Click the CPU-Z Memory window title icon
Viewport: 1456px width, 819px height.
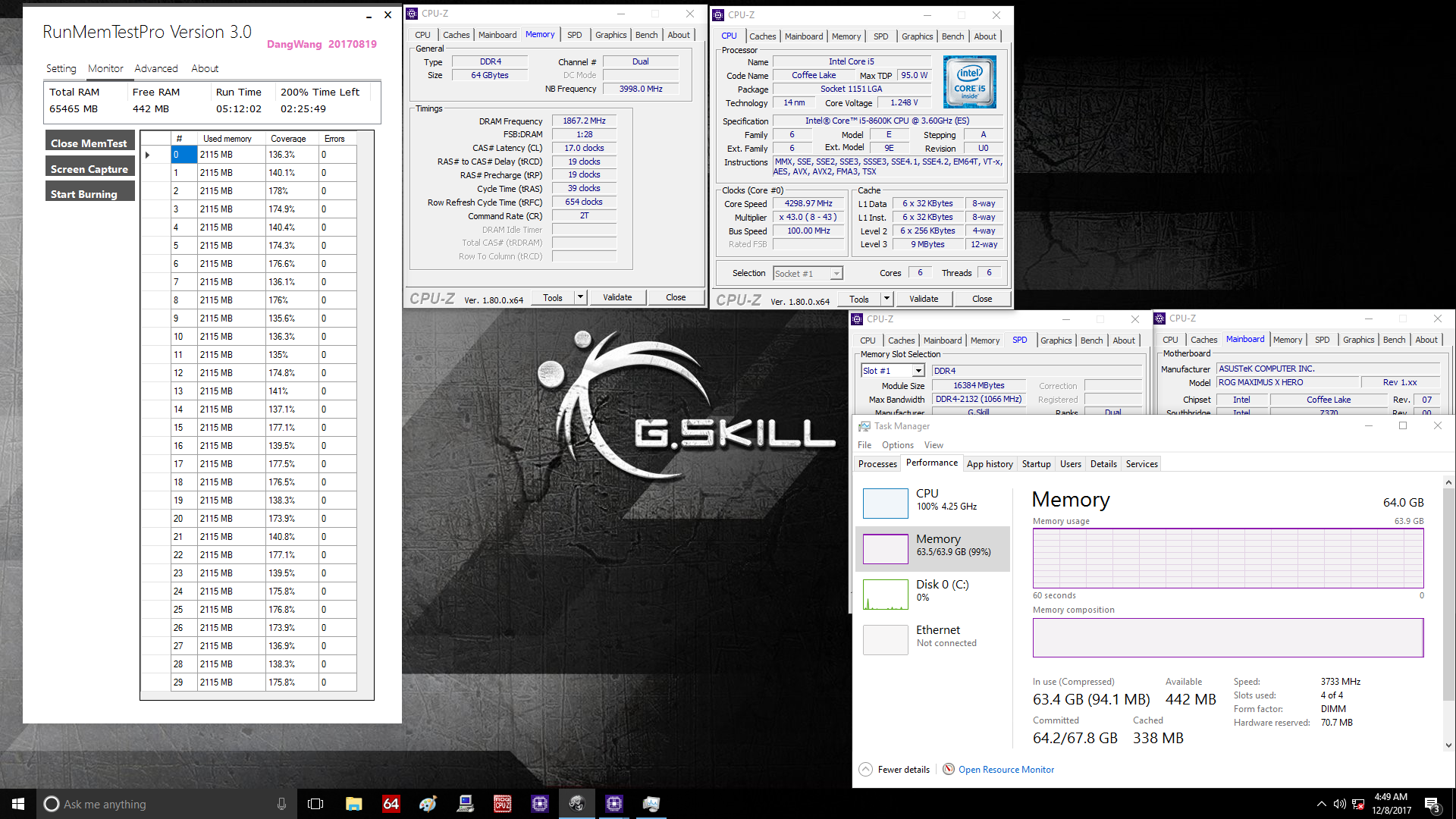click(412, 14)
